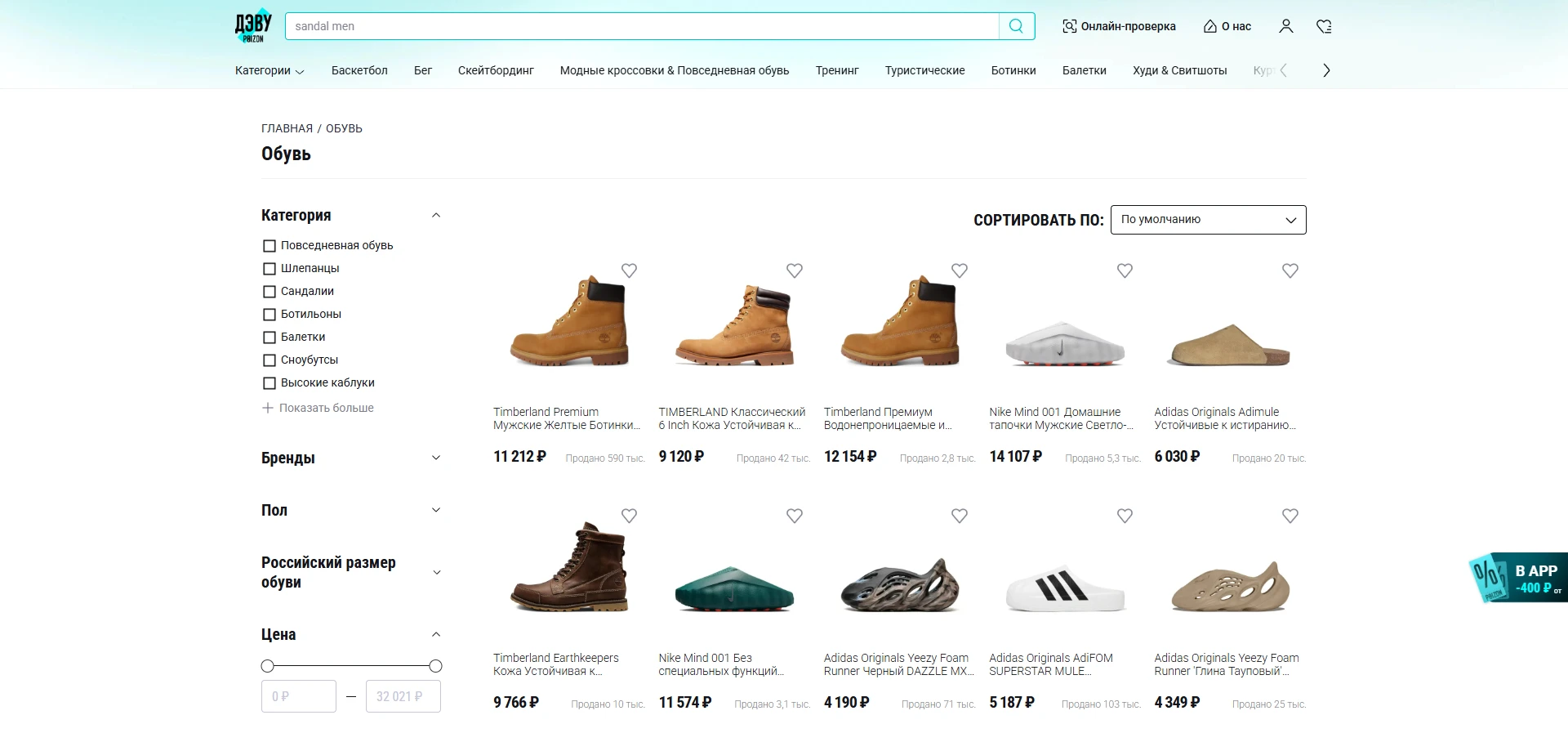The width and height of the screenshot is (1568, 751).
Task: Open the Баскетбол category
Action: (359, 70)
